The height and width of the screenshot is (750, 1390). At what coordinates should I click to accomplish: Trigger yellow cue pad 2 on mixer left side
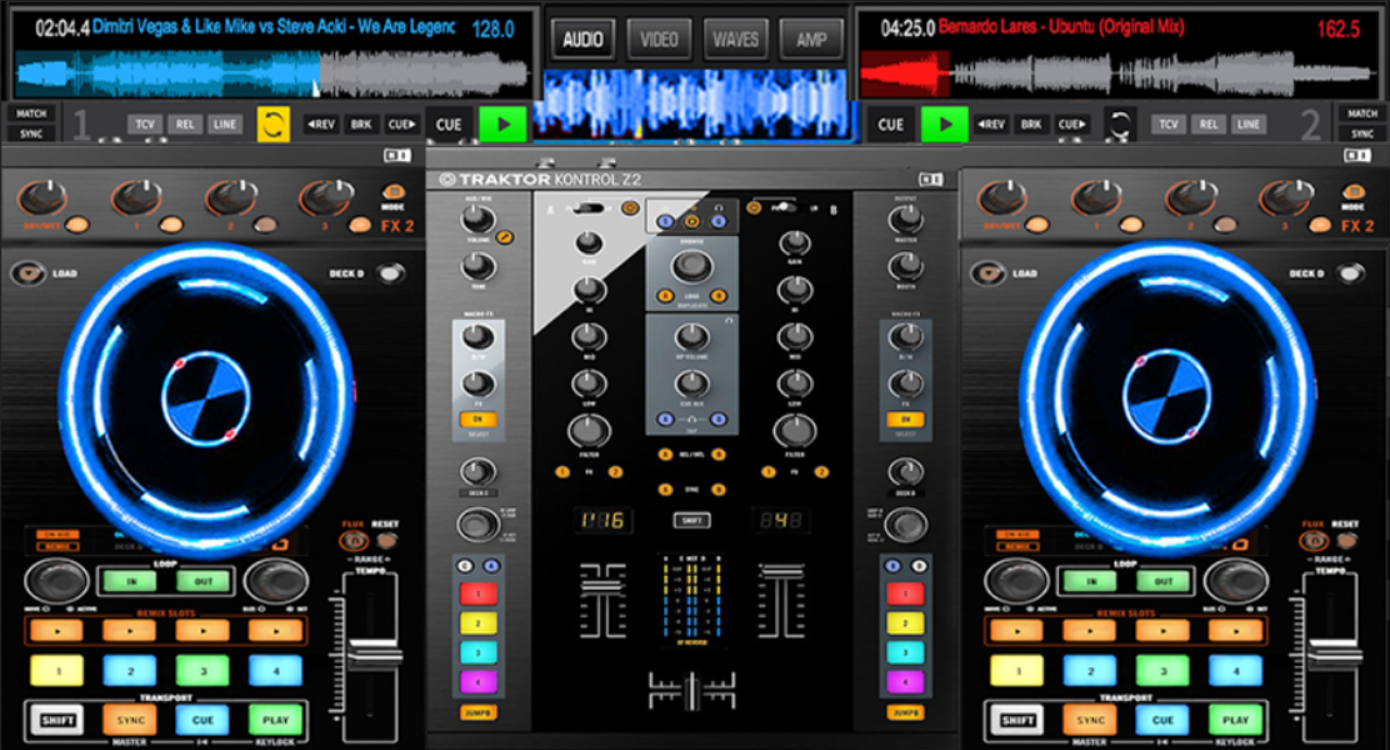point(478,624)
